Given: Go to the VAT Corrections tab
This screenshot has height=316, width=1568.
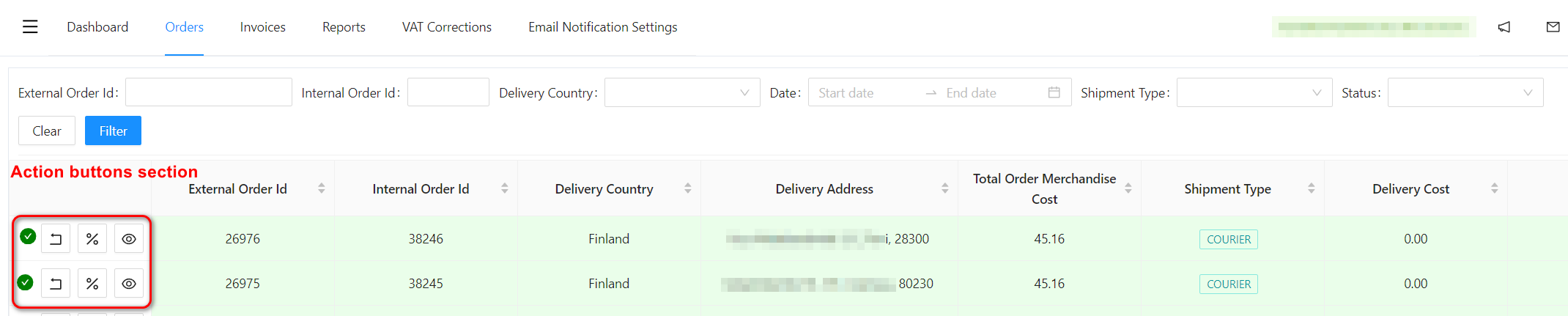Looking at the screenshot, I should pos(447,27).
